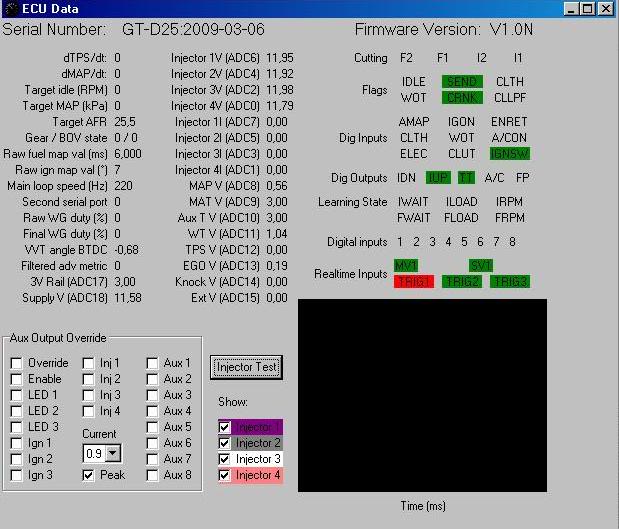Click the red TRIG1 indicator

coord(414,281)
